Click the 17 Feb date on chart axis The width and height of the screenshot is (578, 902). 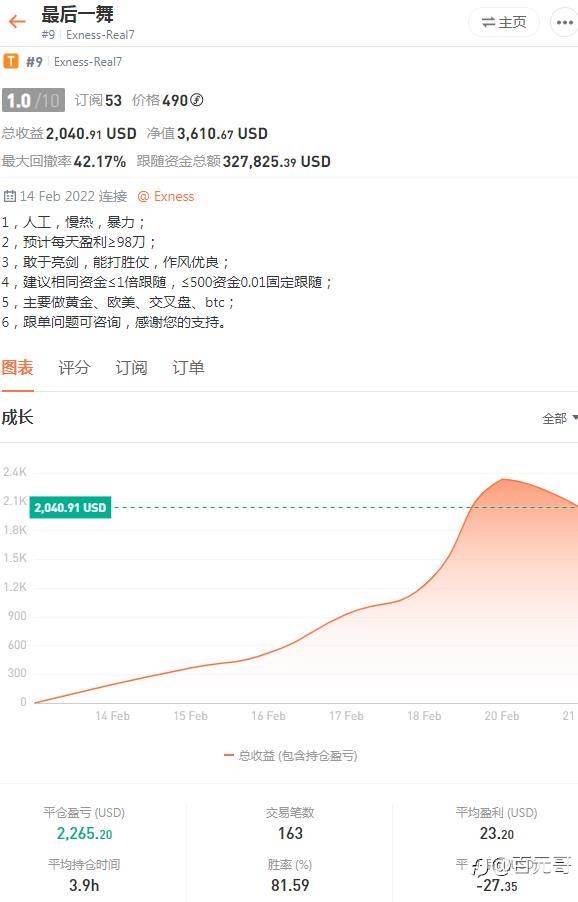(346, 716)
